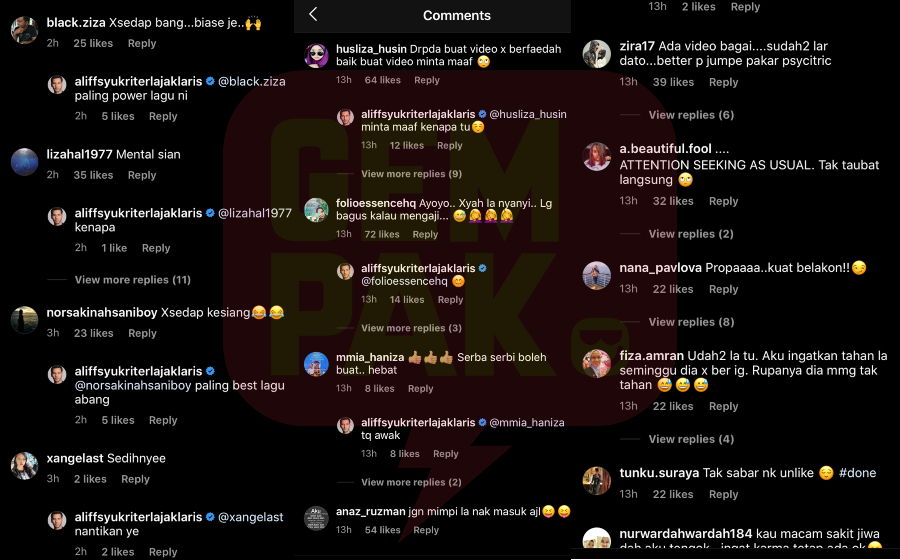Open husliza_husin's purple avatar
This screenshot has height=560, width=900.
coord(316,56)
